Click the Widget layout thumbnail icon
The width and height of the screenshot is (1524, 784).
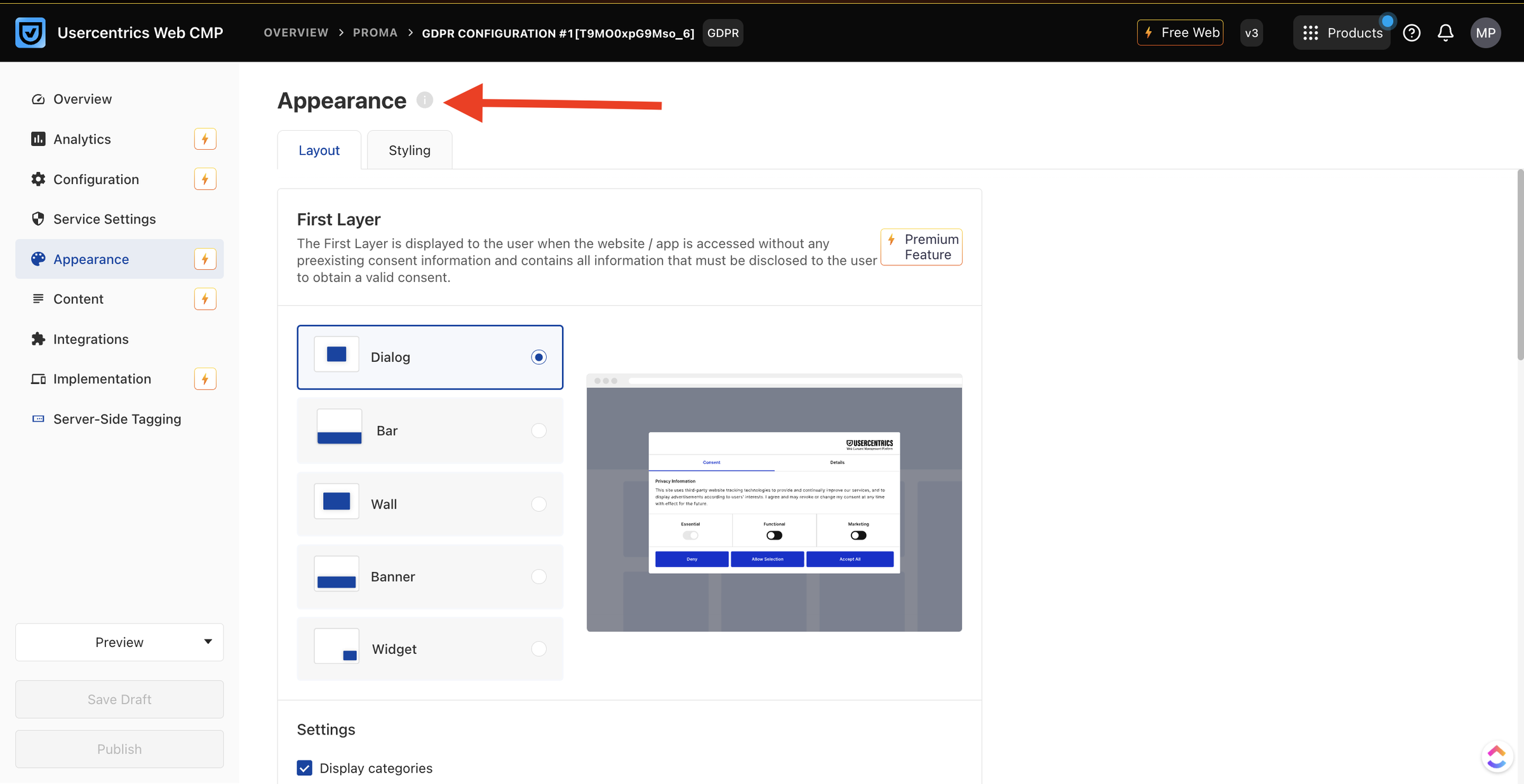(337, 646)
